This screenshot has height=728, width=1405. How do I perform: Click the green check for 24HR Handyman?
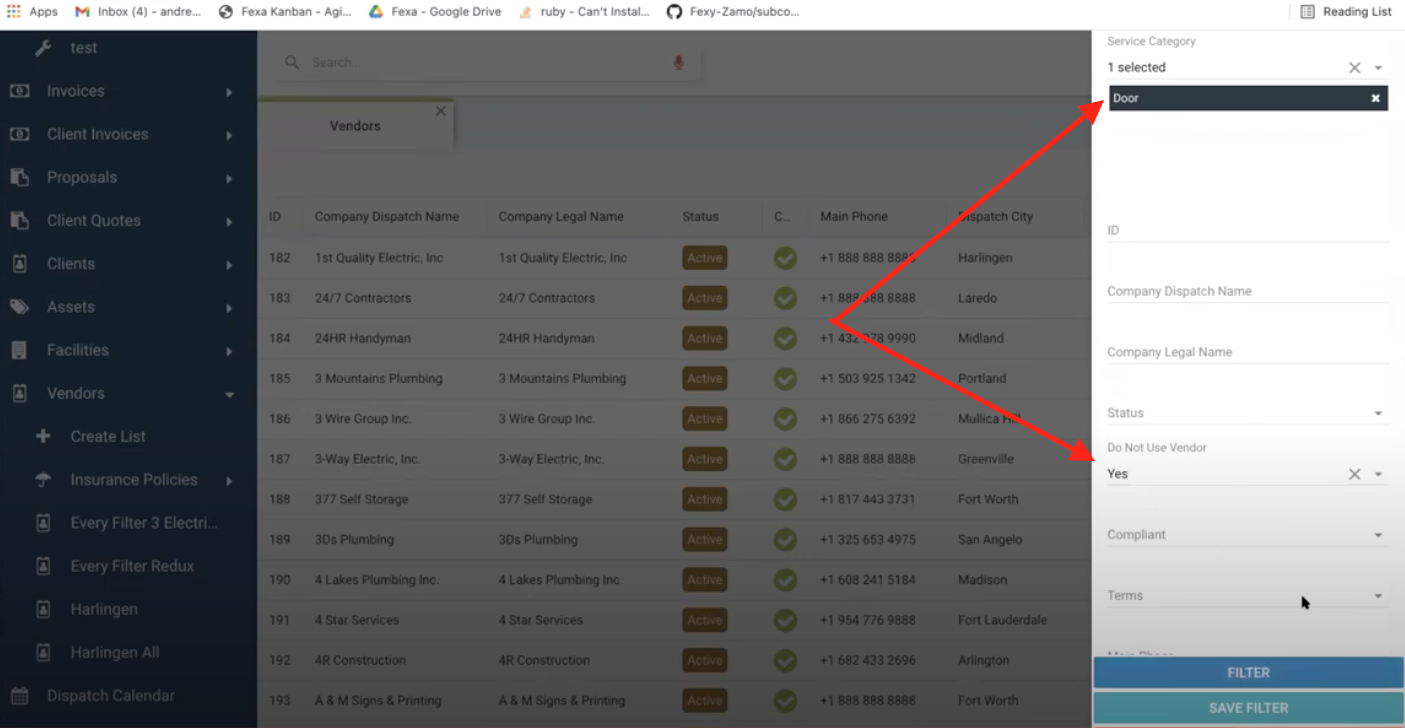785,339
